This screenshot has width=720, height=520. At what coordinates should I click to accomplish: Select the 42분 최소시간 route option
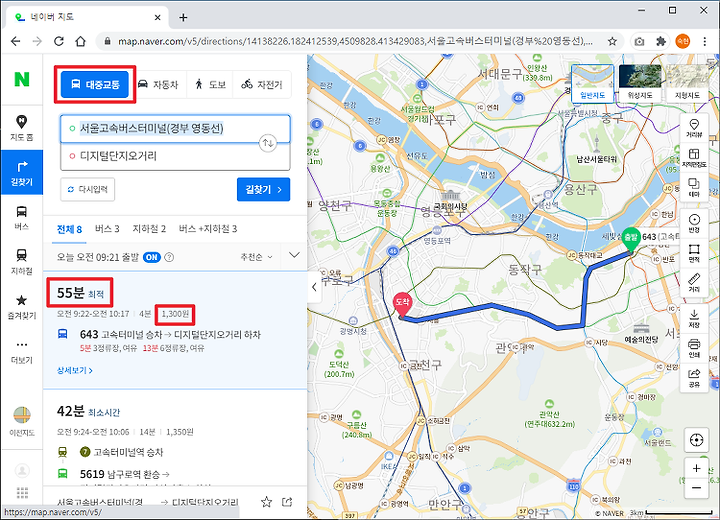point(175,438)
